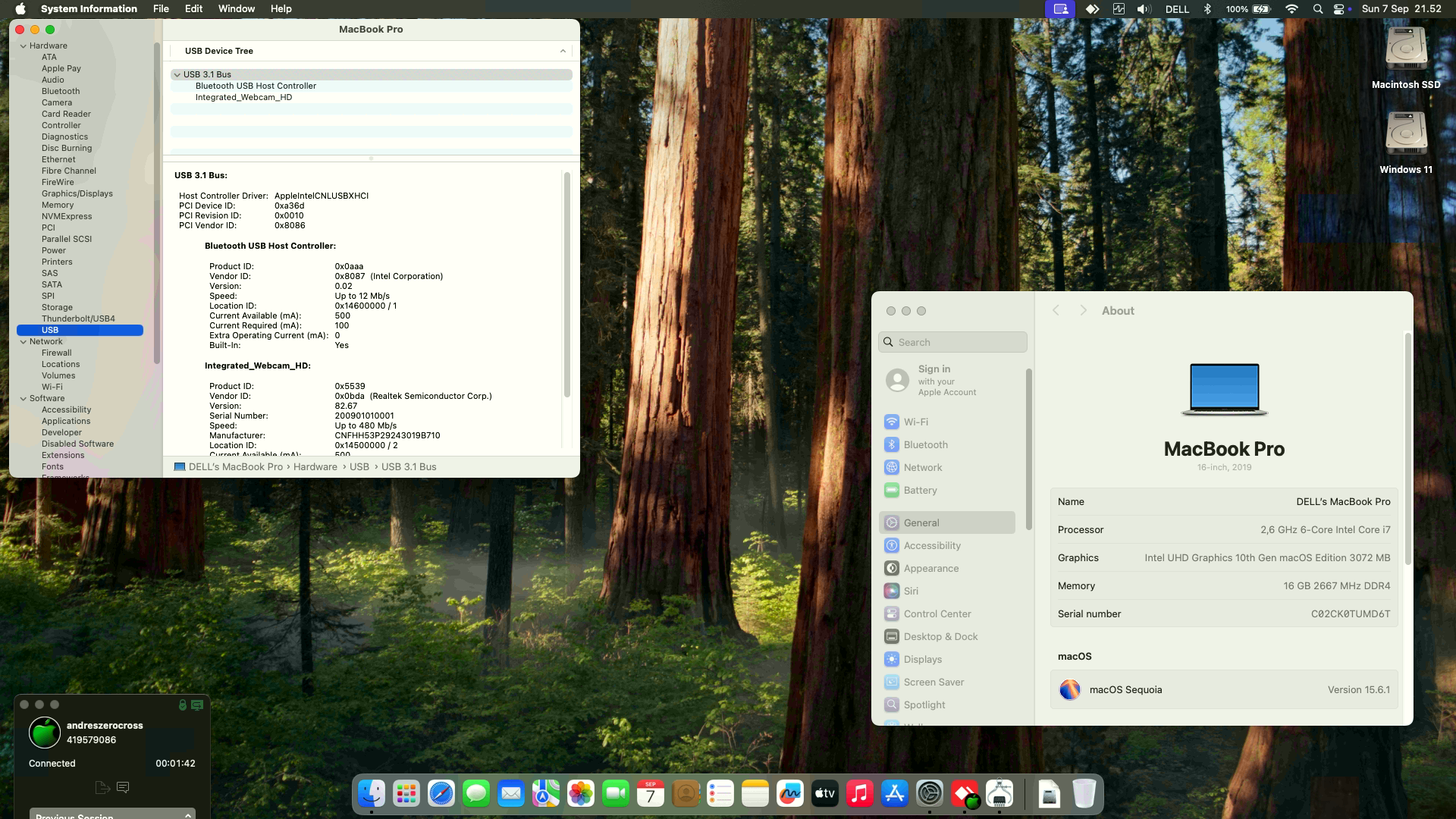Image resolution: width=1456 pixels, height=819 pixels.
Task: Click Sign in with your Apple Account
Action: coord(947,381)
